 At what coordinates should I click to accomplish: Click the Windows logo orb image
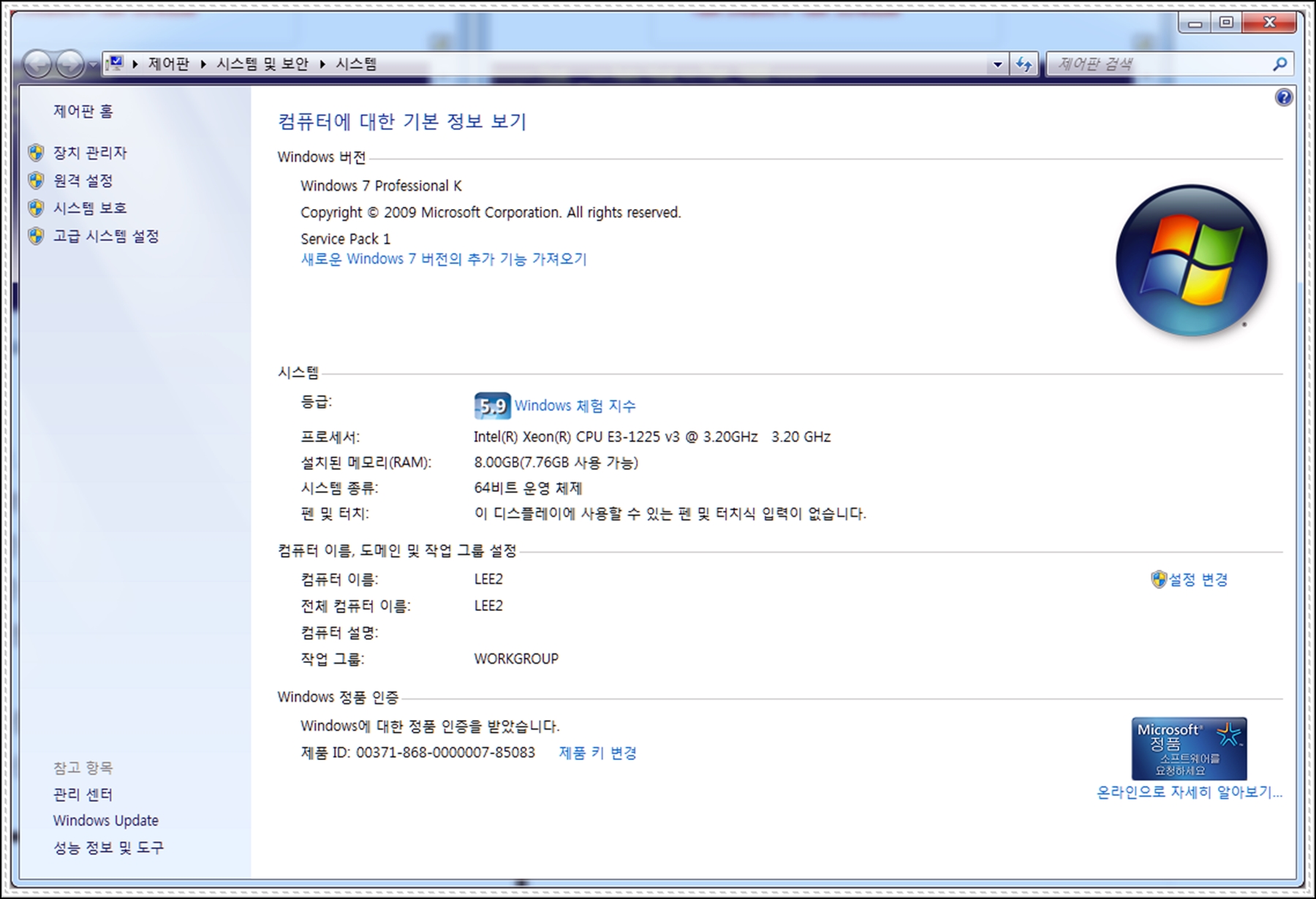[x=1191, y=260]
